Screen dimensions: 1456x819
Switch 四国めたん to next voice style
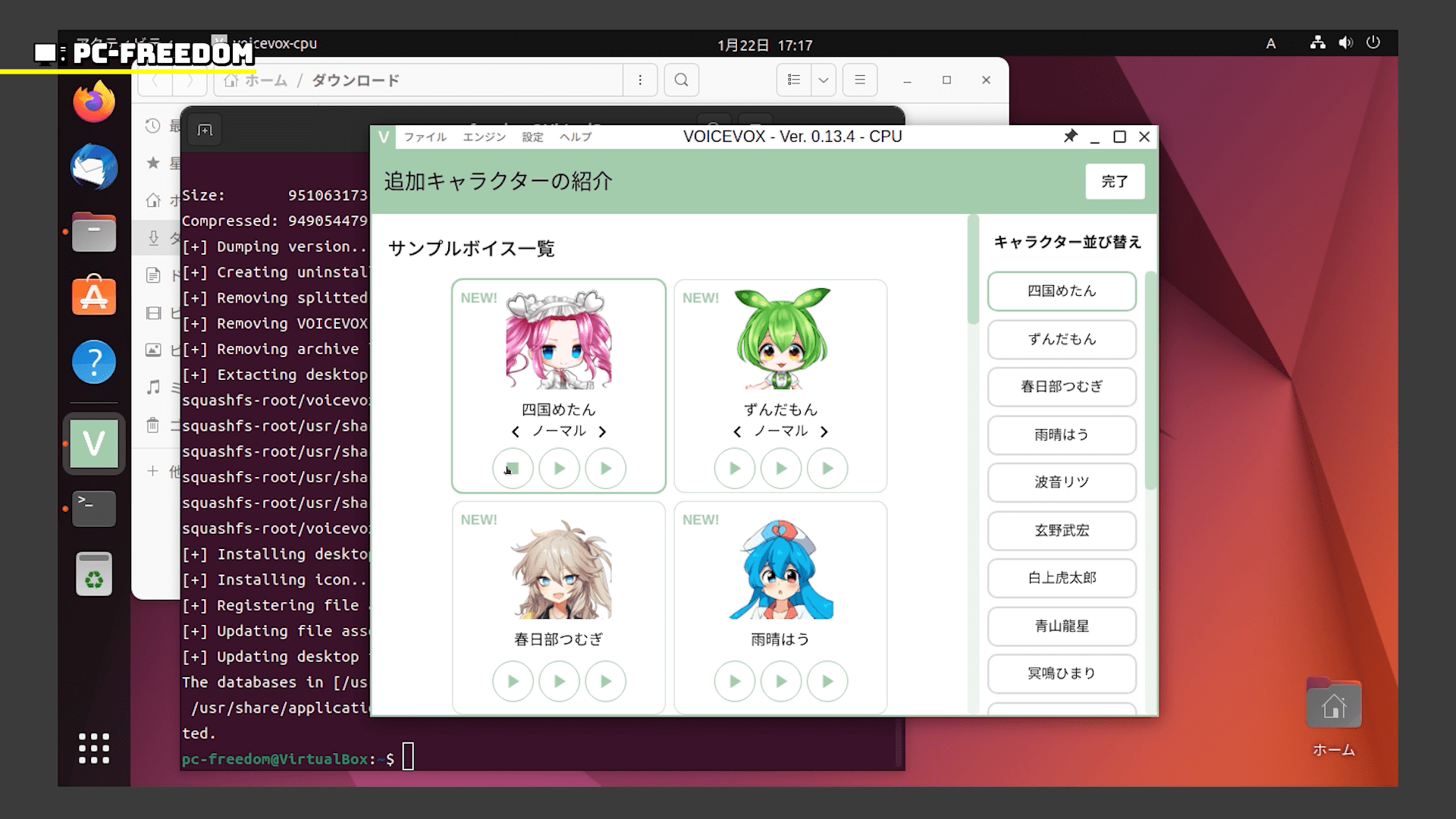[x=602, y=431]
